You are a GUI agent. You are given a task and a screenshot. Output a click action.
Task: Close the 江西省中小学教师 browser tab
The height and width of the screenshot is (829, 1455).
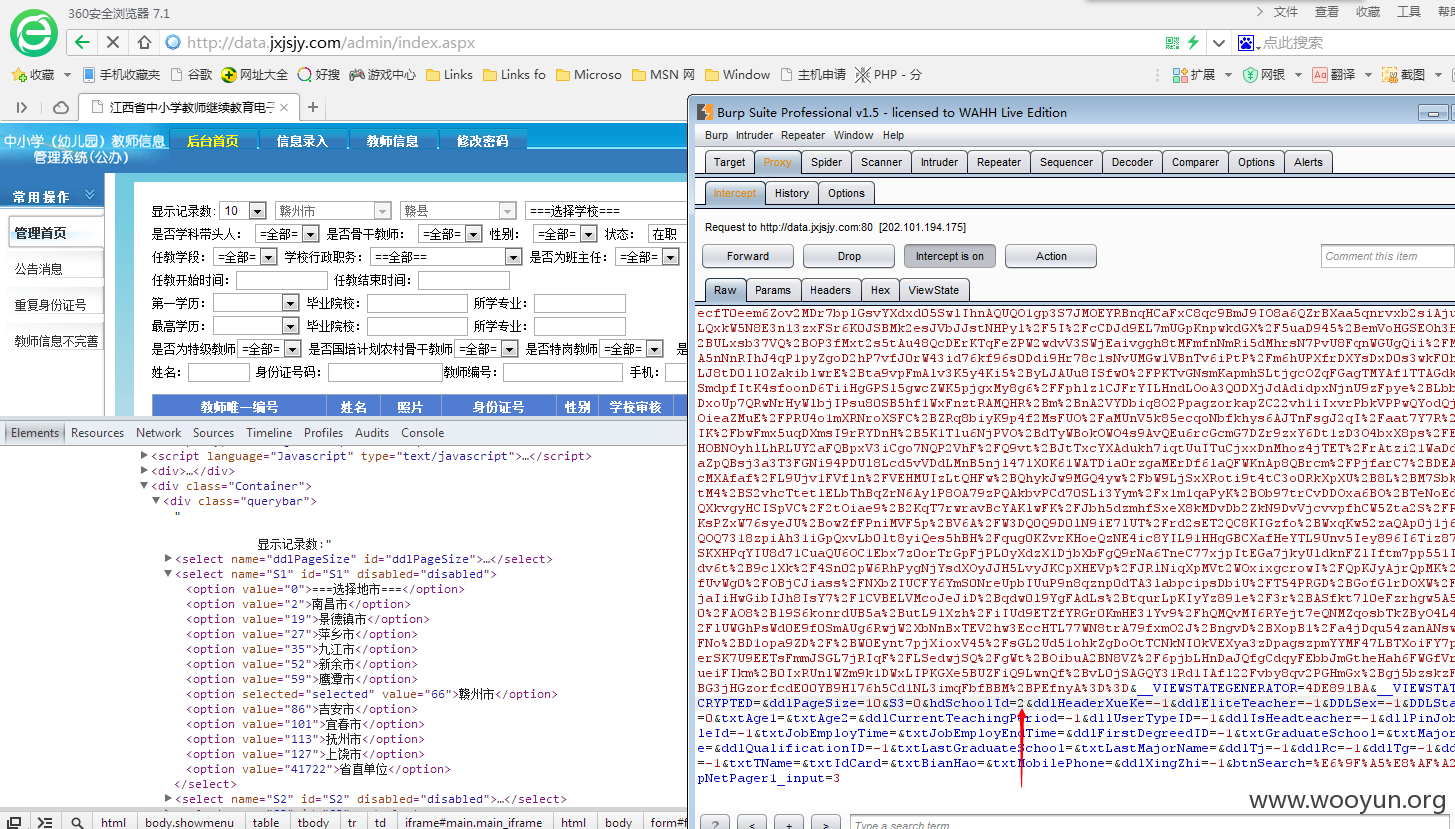point(284,107)
